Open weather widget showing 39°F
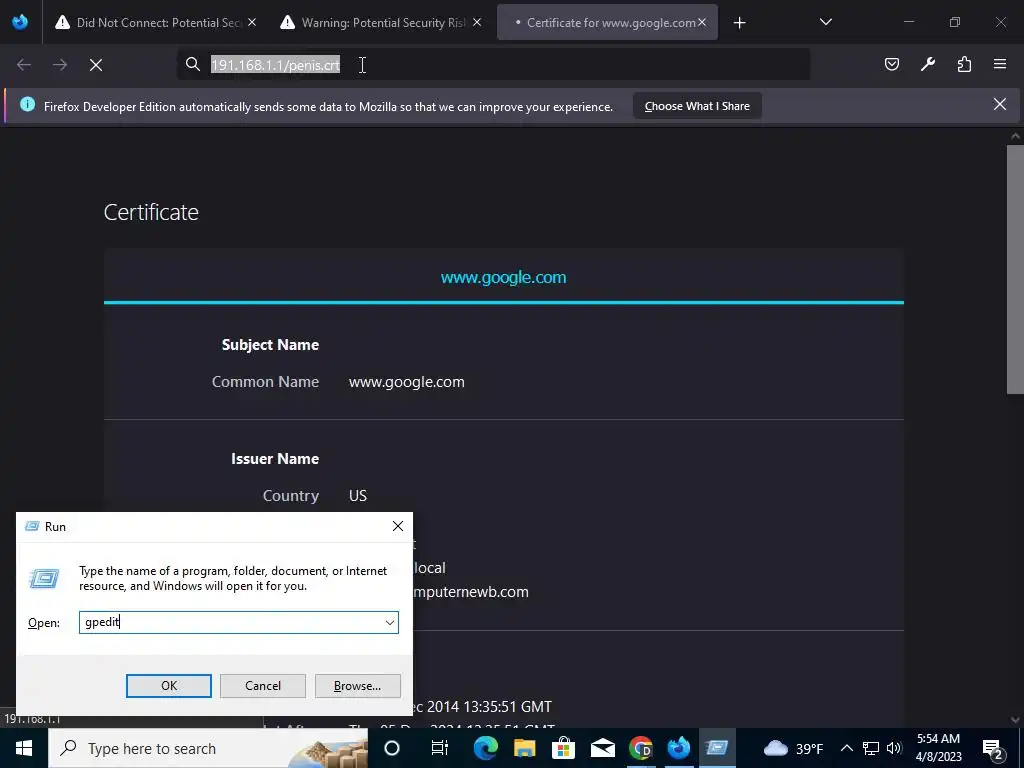Screen dimensions: 1024x768 pos(793,748)
